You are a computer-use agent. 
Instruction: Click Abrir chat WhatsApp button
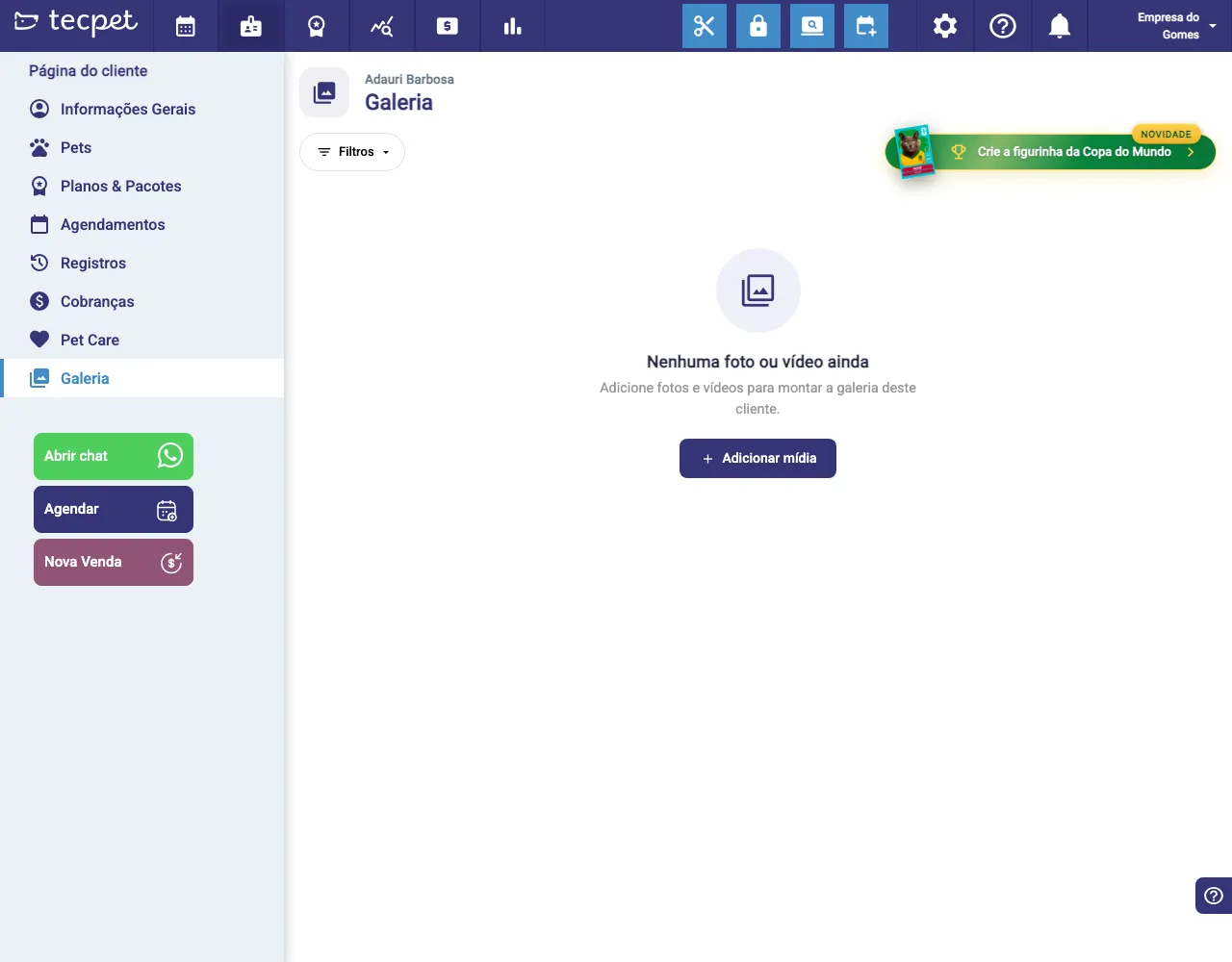click(x=114, y=456)
